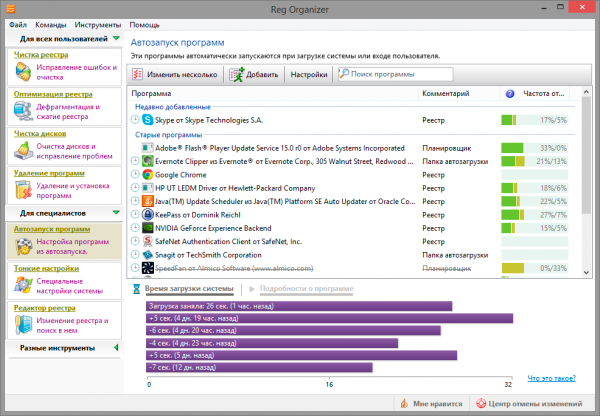Toggle delay clock icon for Snagit row
The width and height of the screenshot is (600, 416).
click(135, 254)
